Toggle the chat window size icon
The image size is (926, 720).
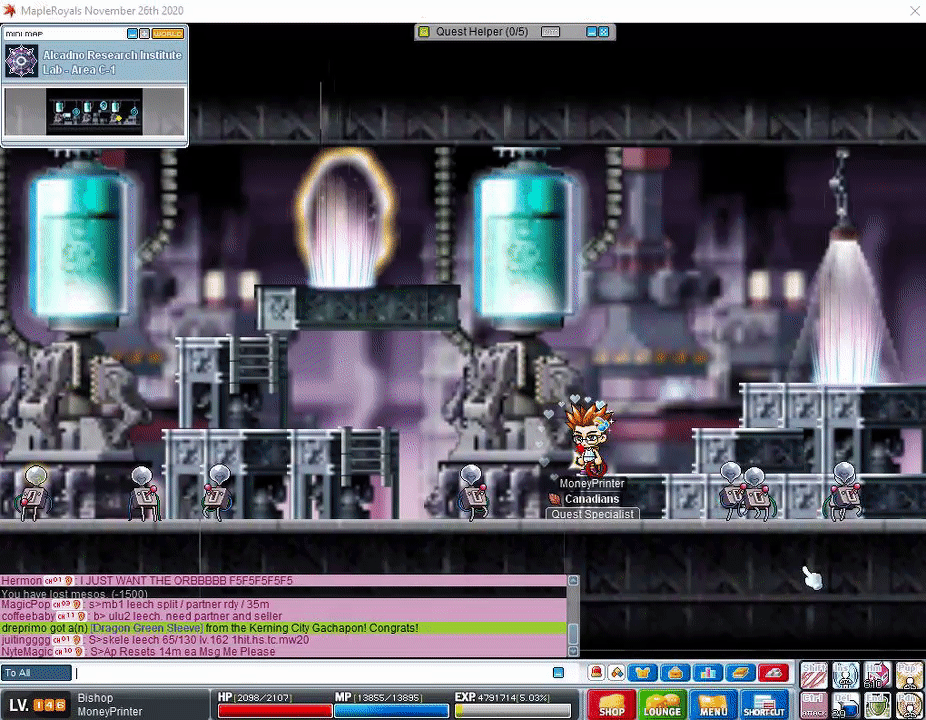[x=558, y=673]
